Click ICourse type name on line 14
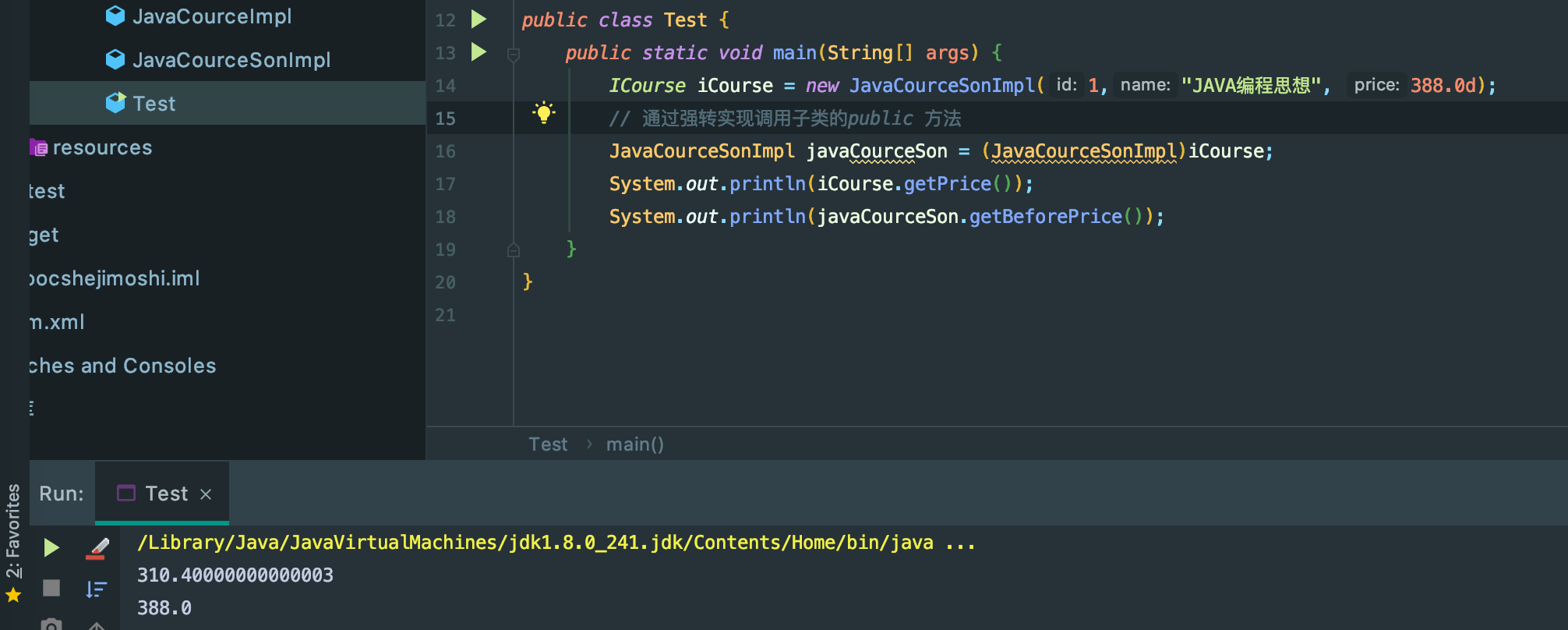Viewport: 1568px width, 630px height. pyautogui.click(x=647, y=85)
